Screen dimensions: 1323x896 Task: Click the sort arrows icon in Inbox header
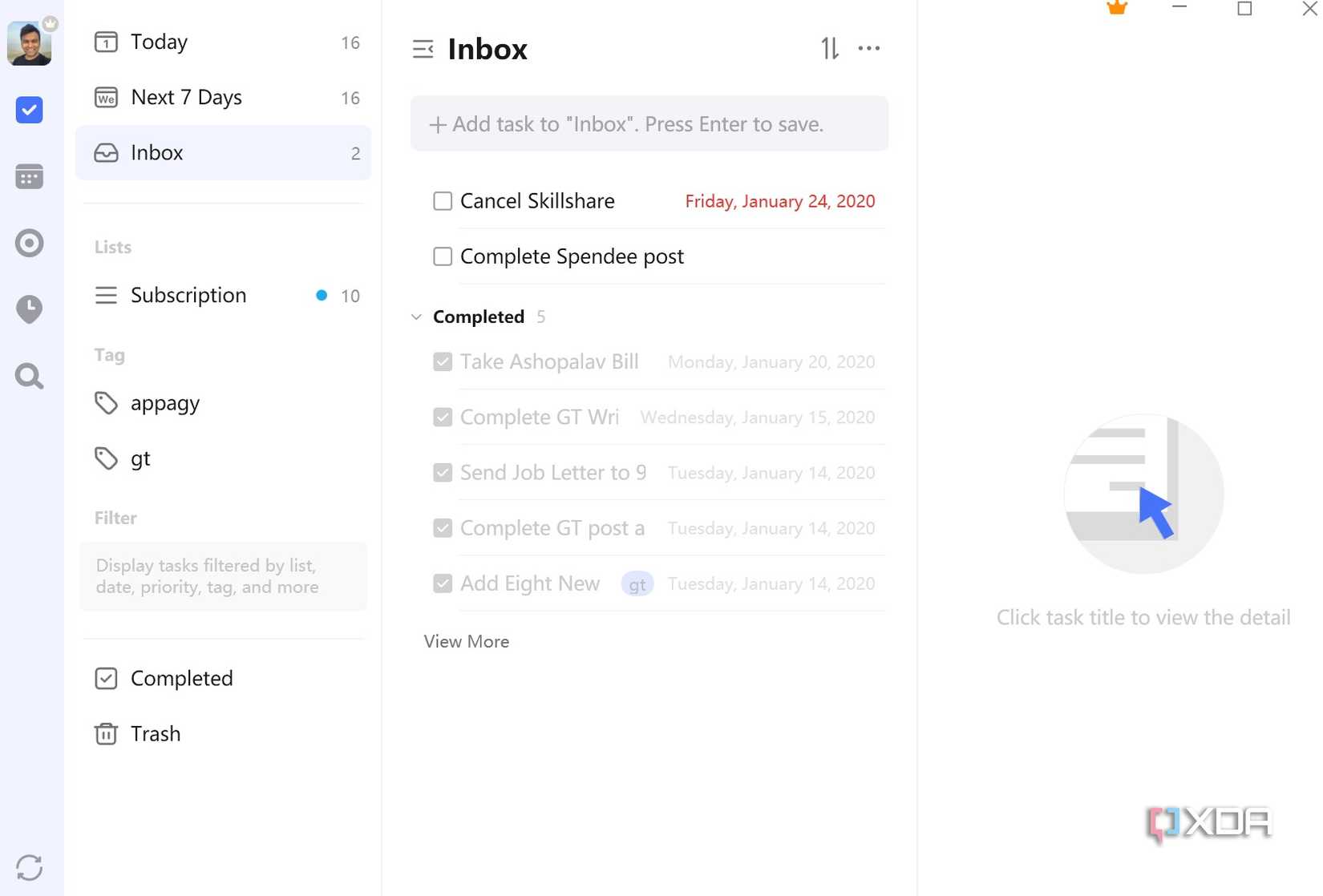[830, 49]
